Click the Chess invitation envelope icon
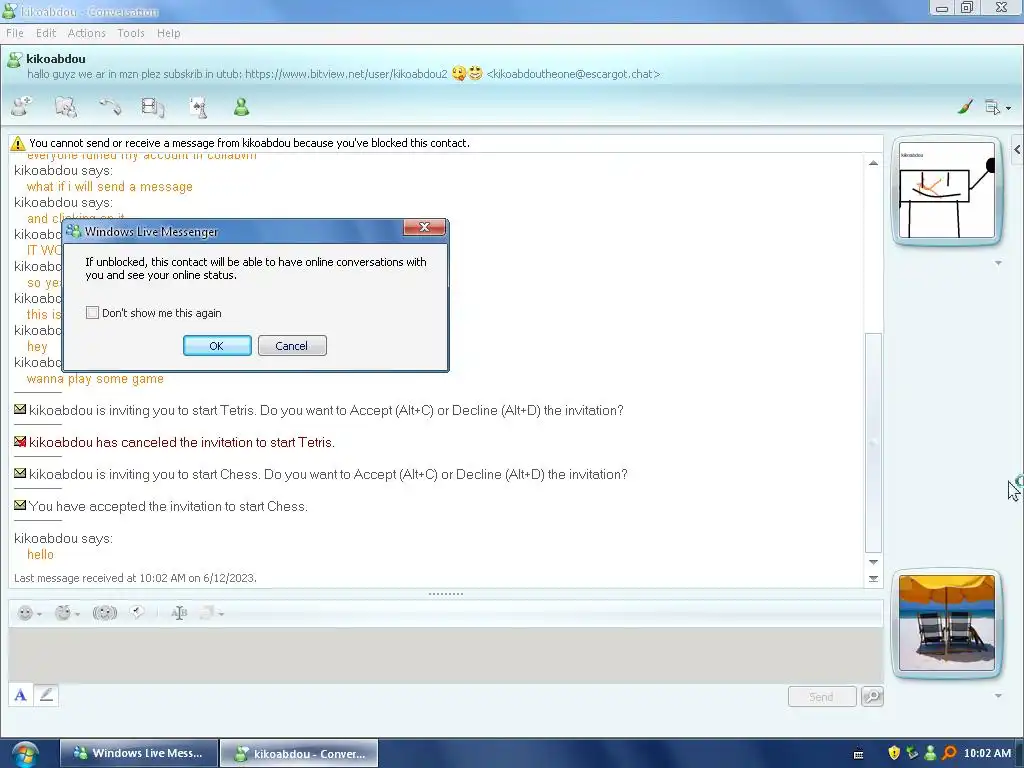 click(x=20, y=473)
